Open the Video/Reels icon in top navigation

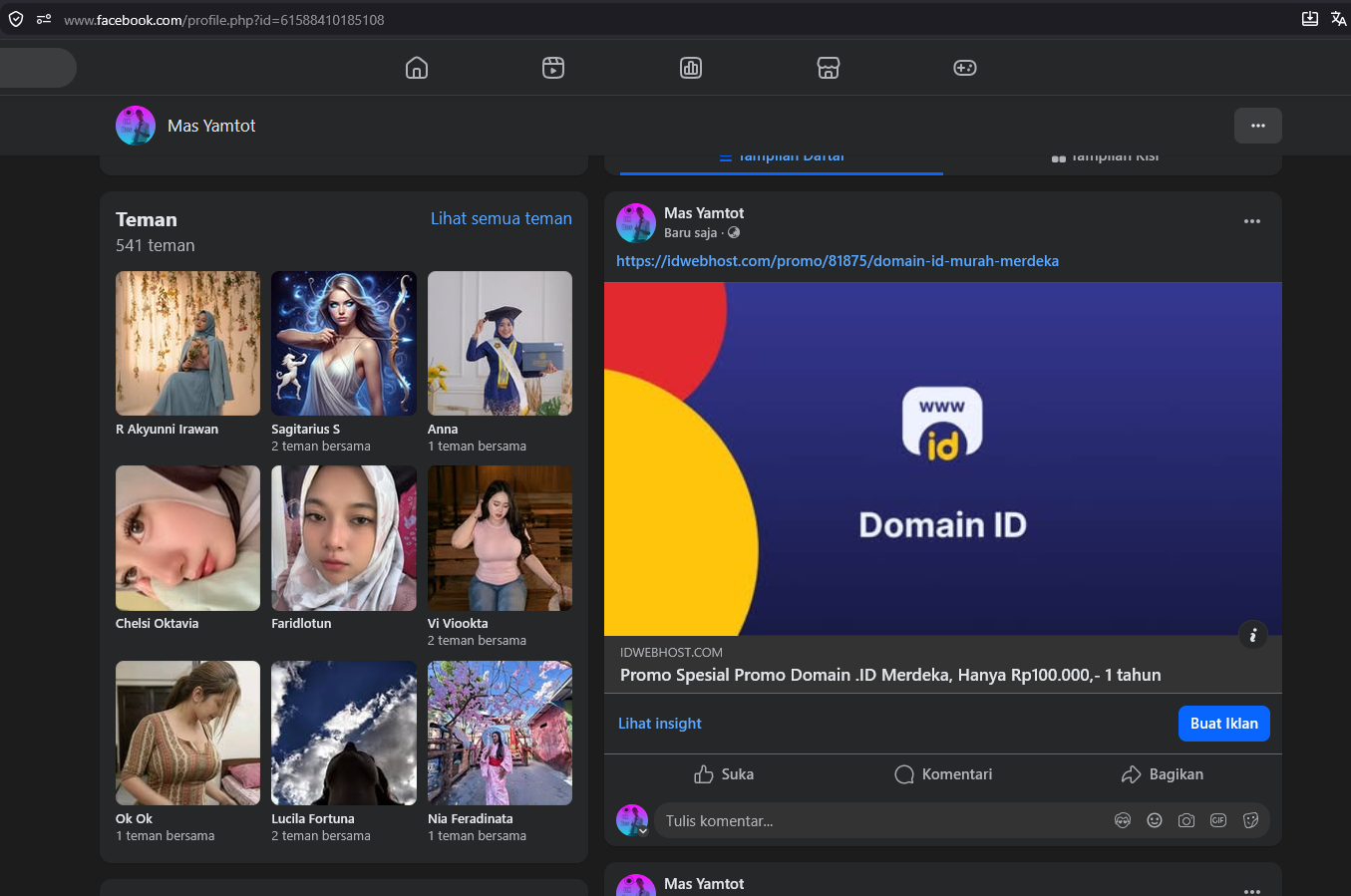[553, 68]
